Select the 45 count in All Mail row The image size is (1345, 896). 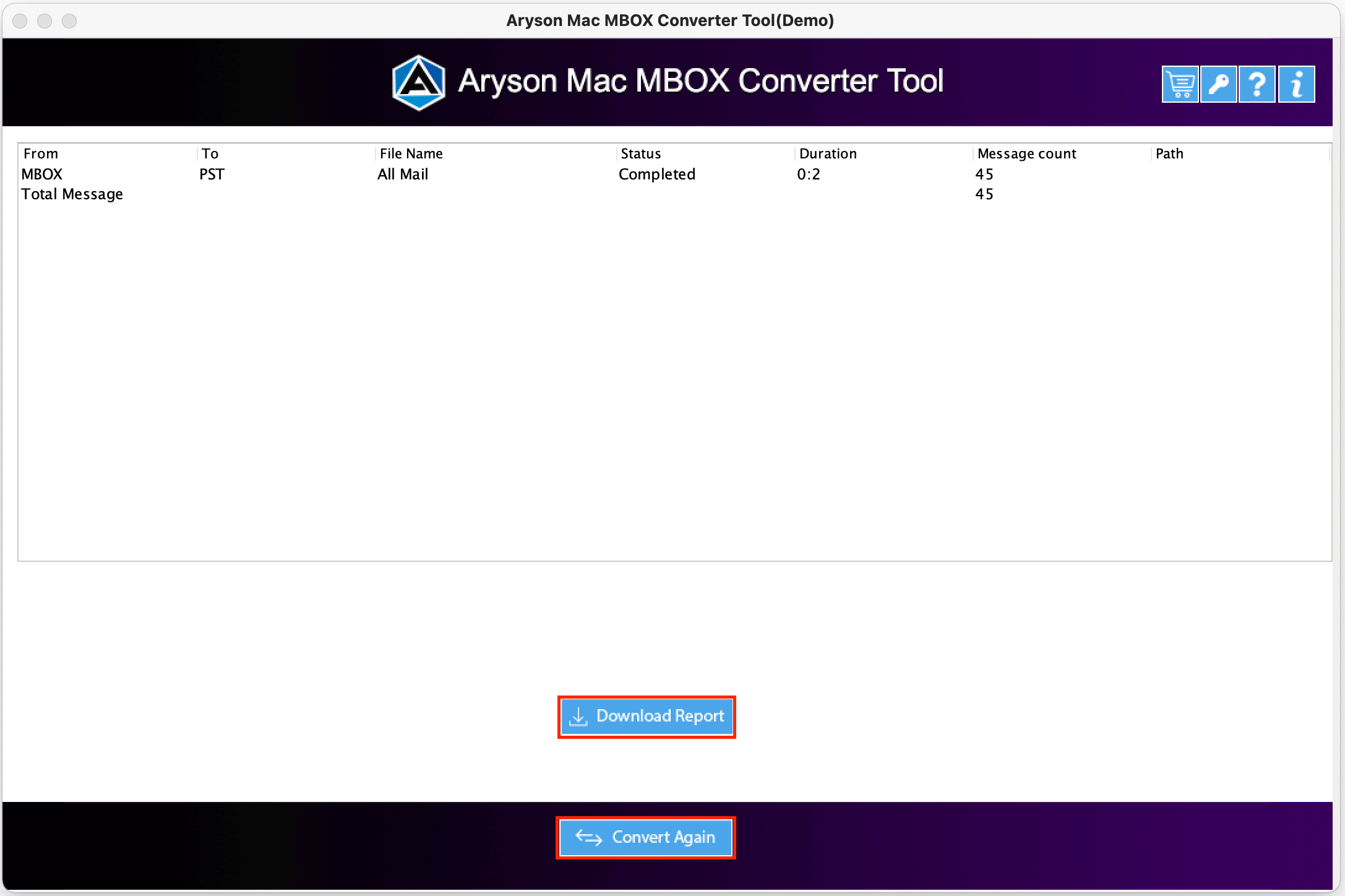984,174
